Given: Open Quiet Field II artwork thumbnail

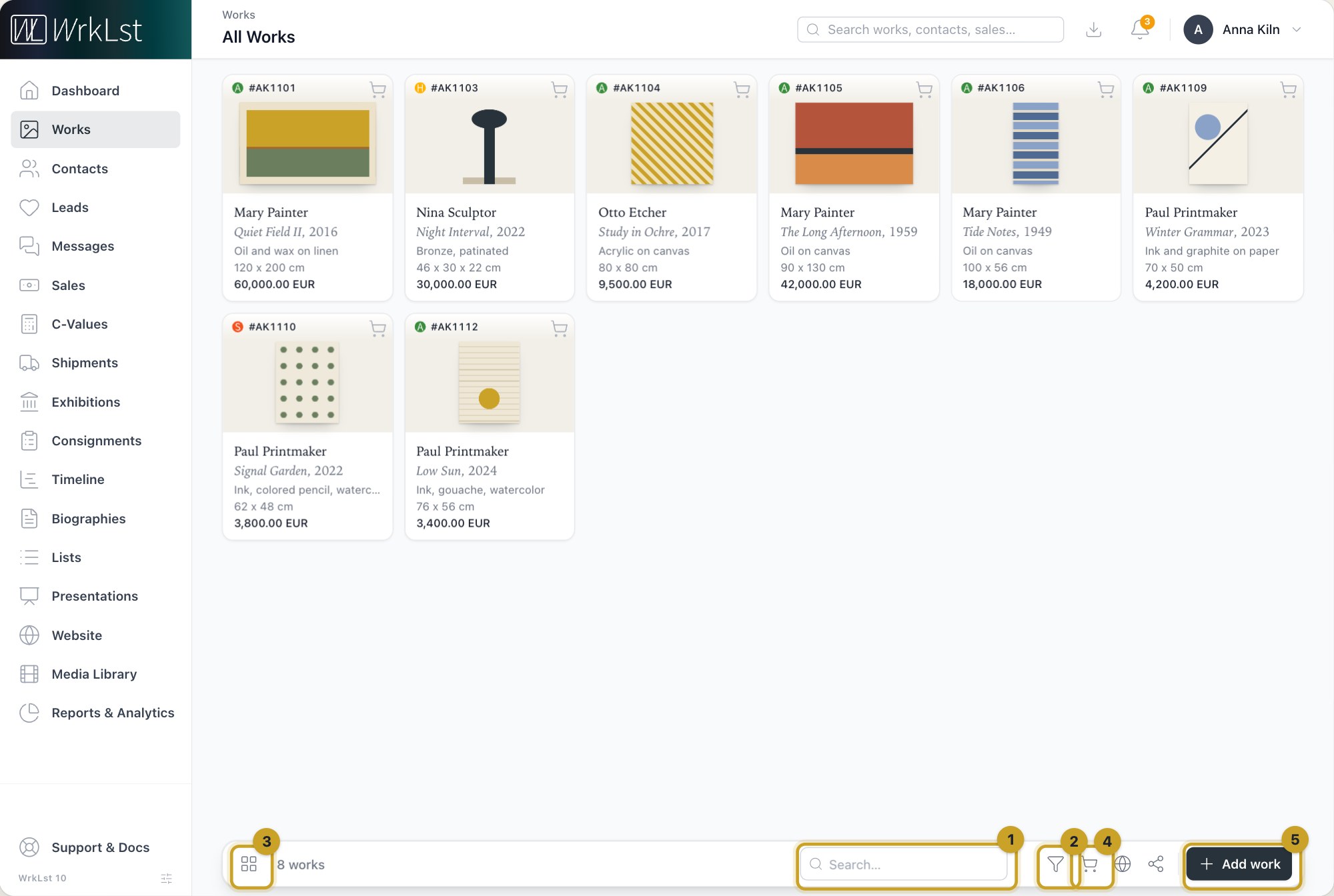Looking at the screenshot, I should [307, 143].
